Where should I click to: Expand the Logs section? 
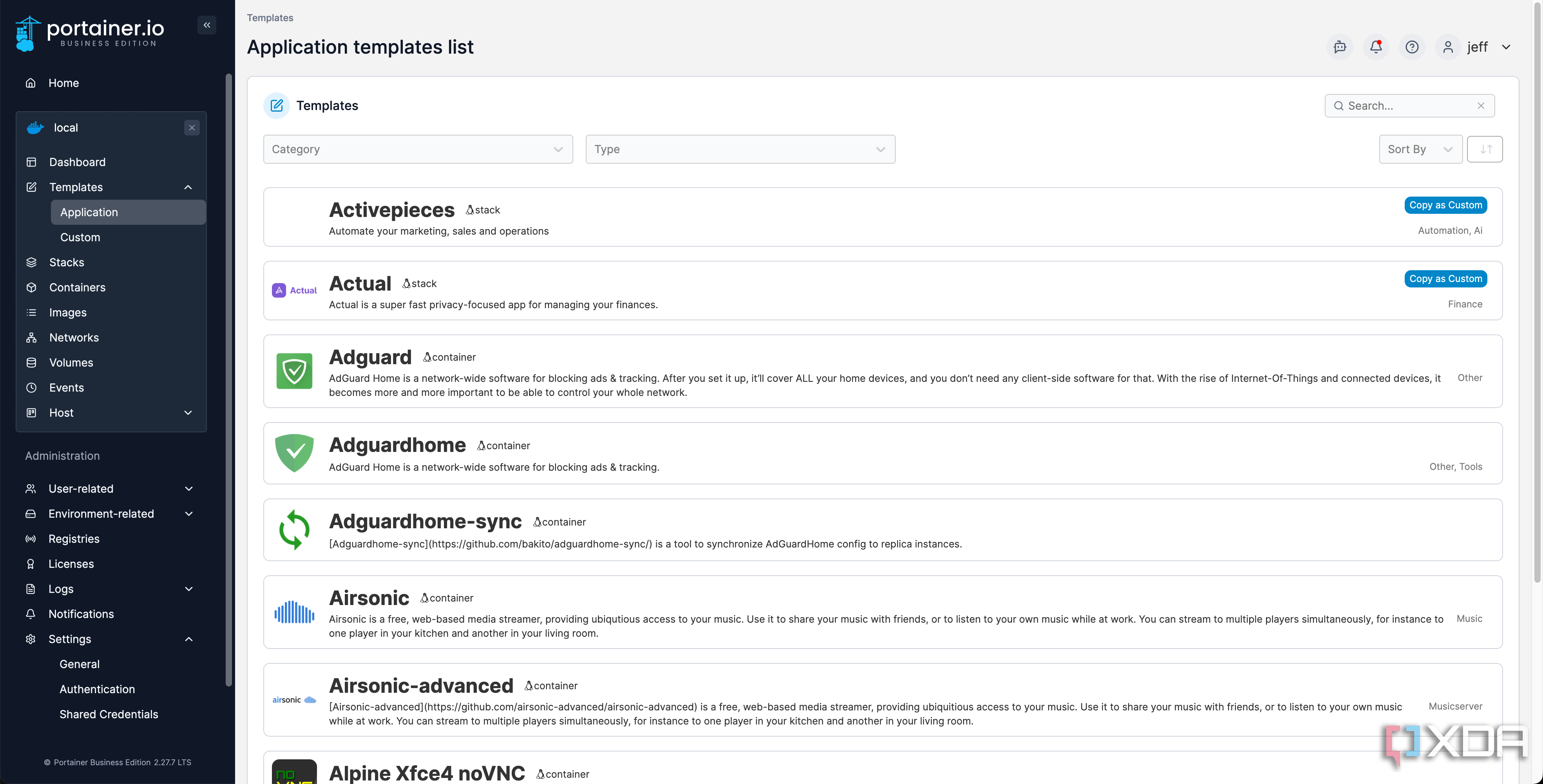point(189,589)
